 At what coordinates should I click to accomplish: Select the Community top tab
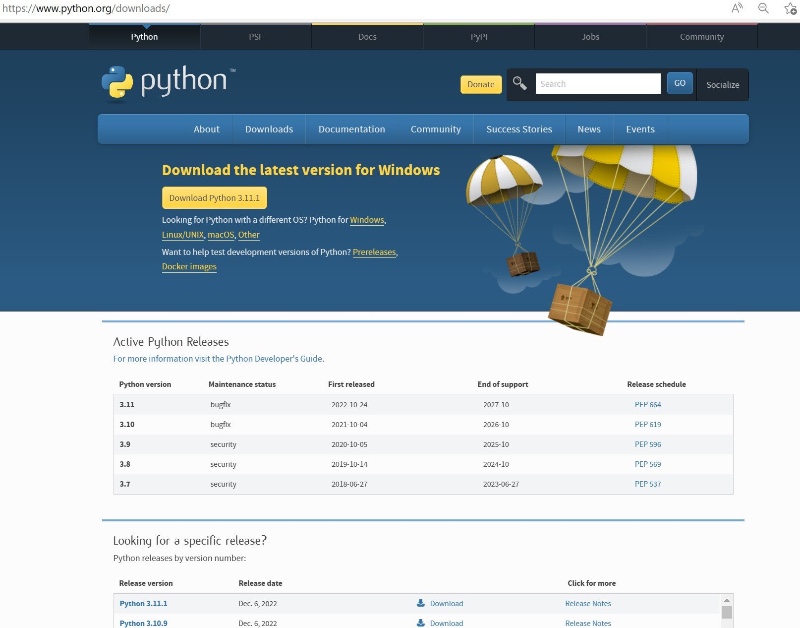tap(702, 37)
